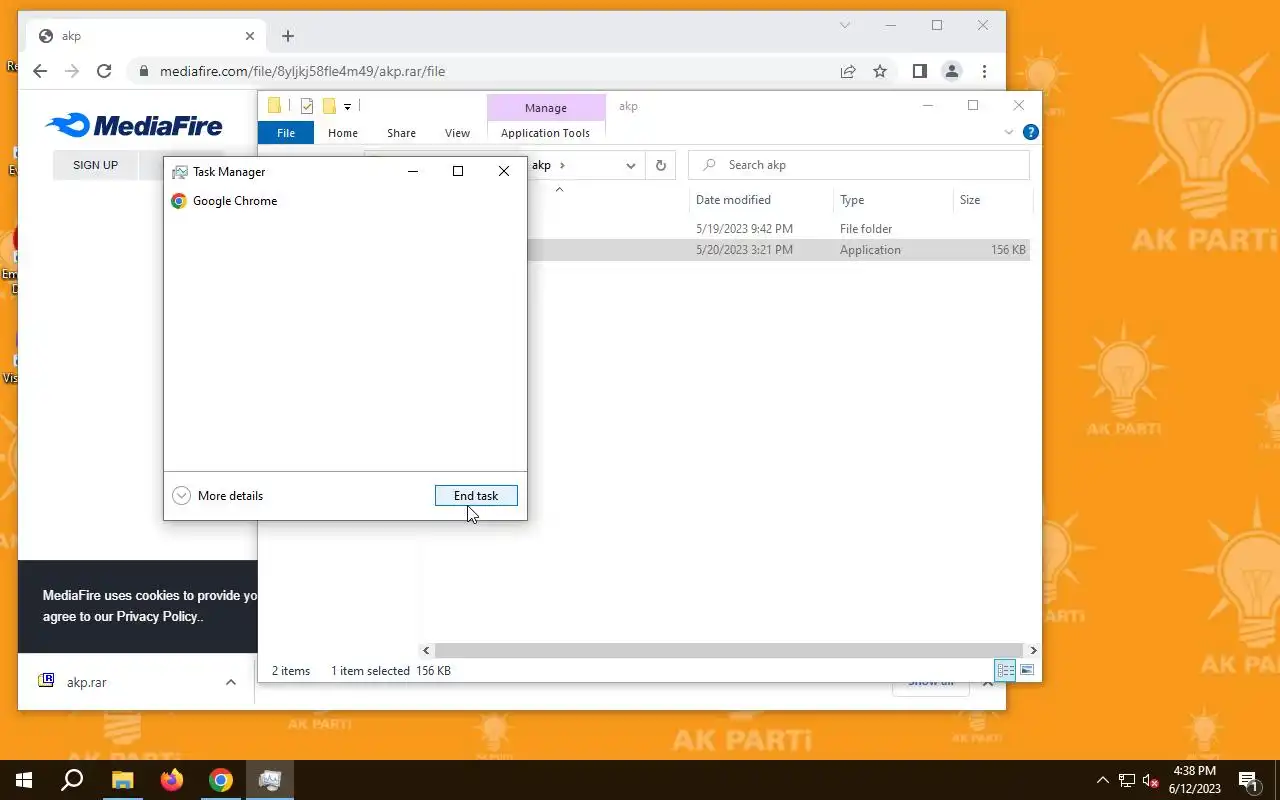
Task: Click End task in Task Manager
Action: click(x=476, y=496)
